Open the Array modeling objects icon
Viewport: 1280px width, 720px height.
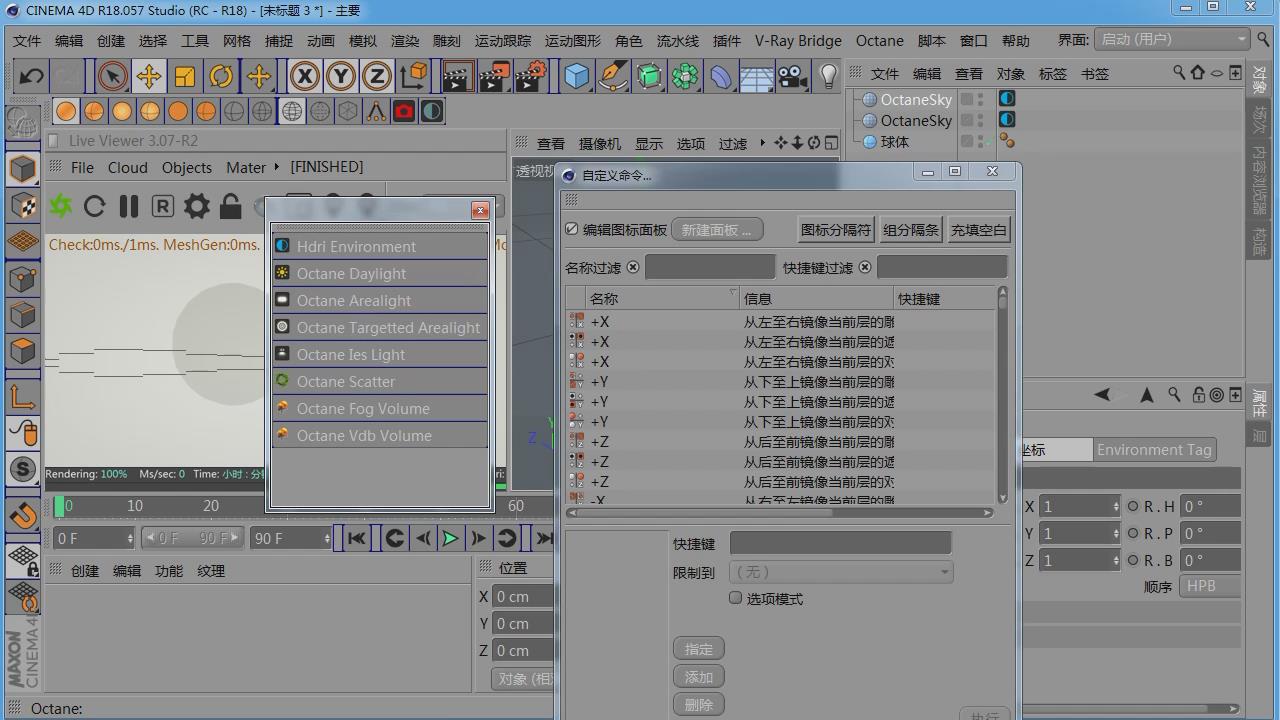[x=685, y=76]
